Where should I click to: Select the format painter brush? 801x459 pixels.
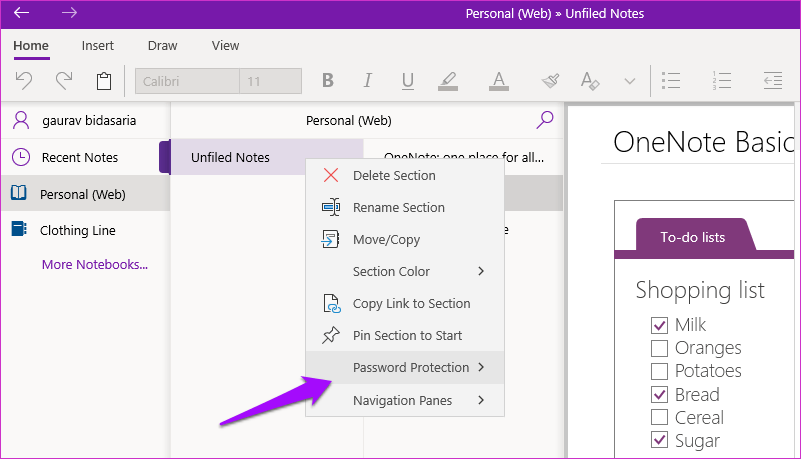(x=550, y=81)
